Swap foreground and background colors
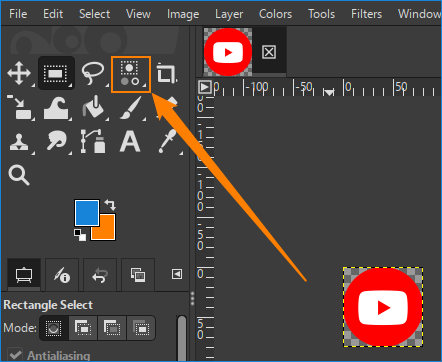Image resolution: width=442 pixels, height=362 pixels. point(110,204)
